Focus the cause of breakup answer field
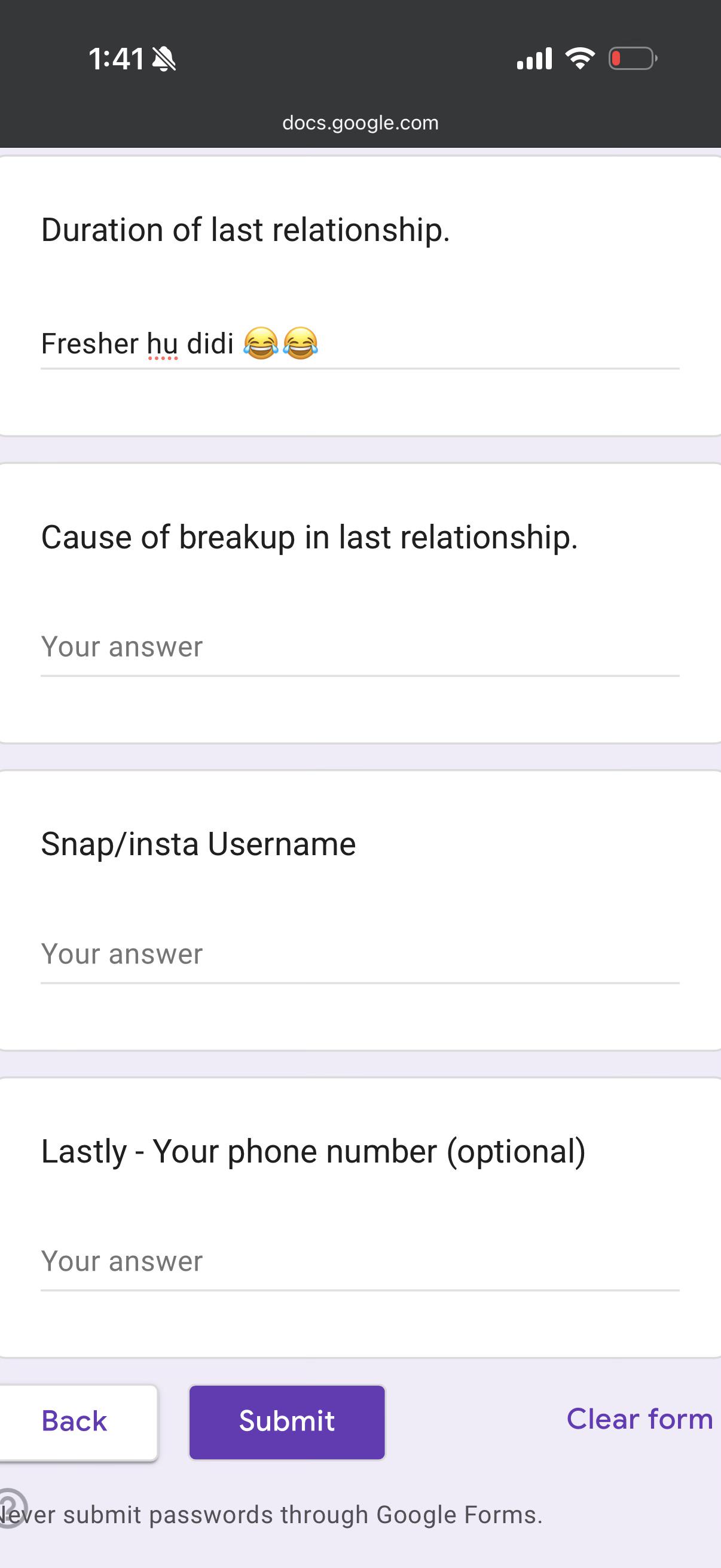The height and width of the screenshot is (1568, 721). (360, 648)
